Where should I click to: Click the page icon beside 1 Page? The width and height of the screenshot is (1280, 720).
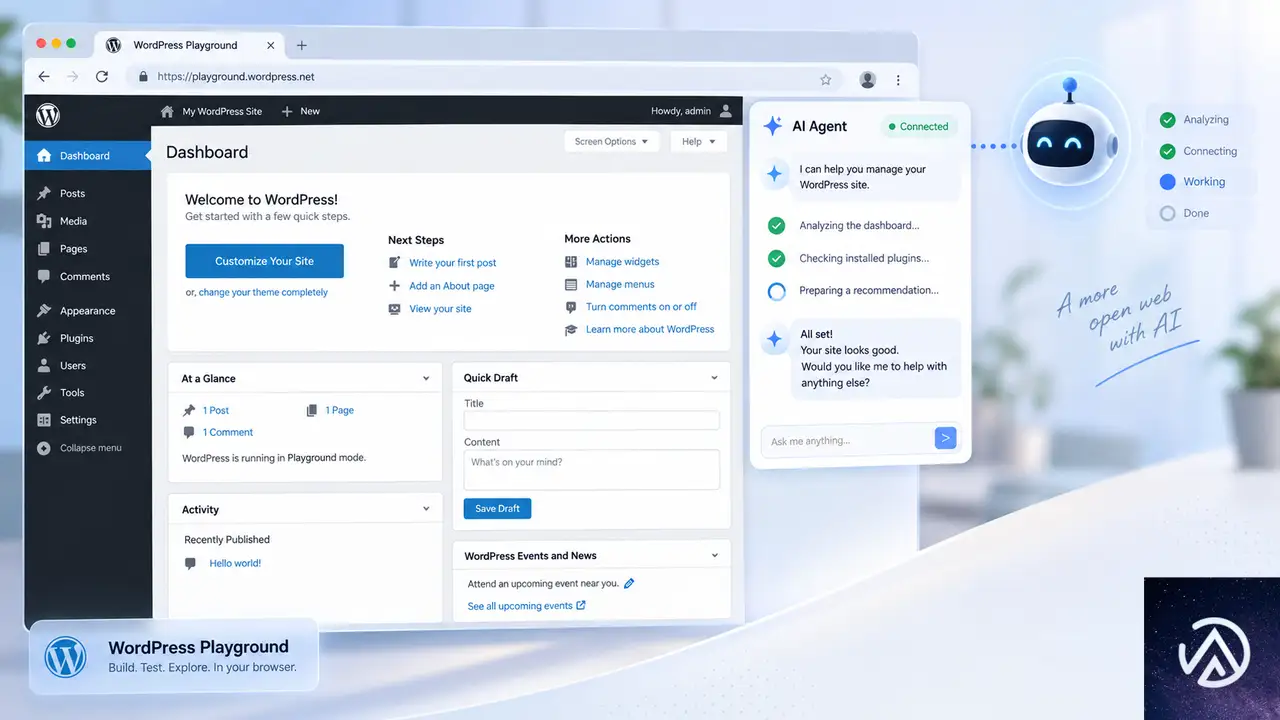click(312, 410)
